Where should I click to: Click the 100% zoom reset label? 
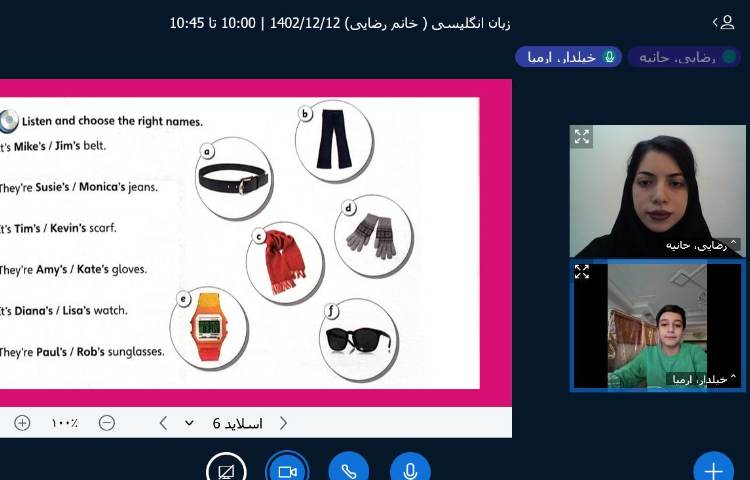coord(65,423)
